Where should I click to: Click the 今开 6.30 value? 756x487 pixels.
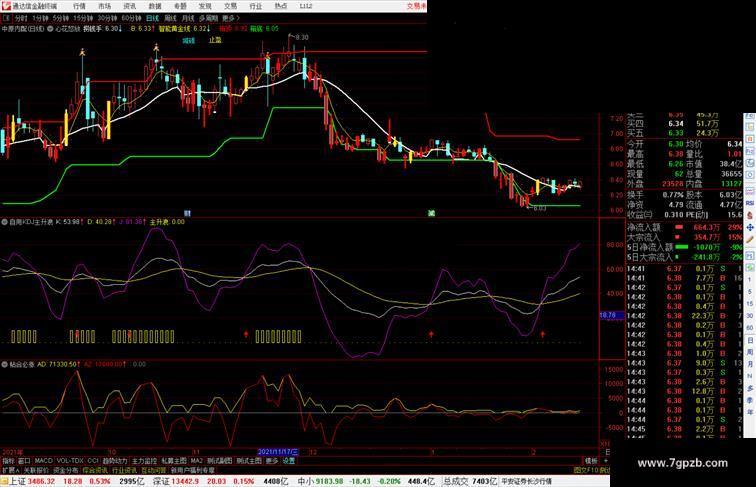pos(675,144)
